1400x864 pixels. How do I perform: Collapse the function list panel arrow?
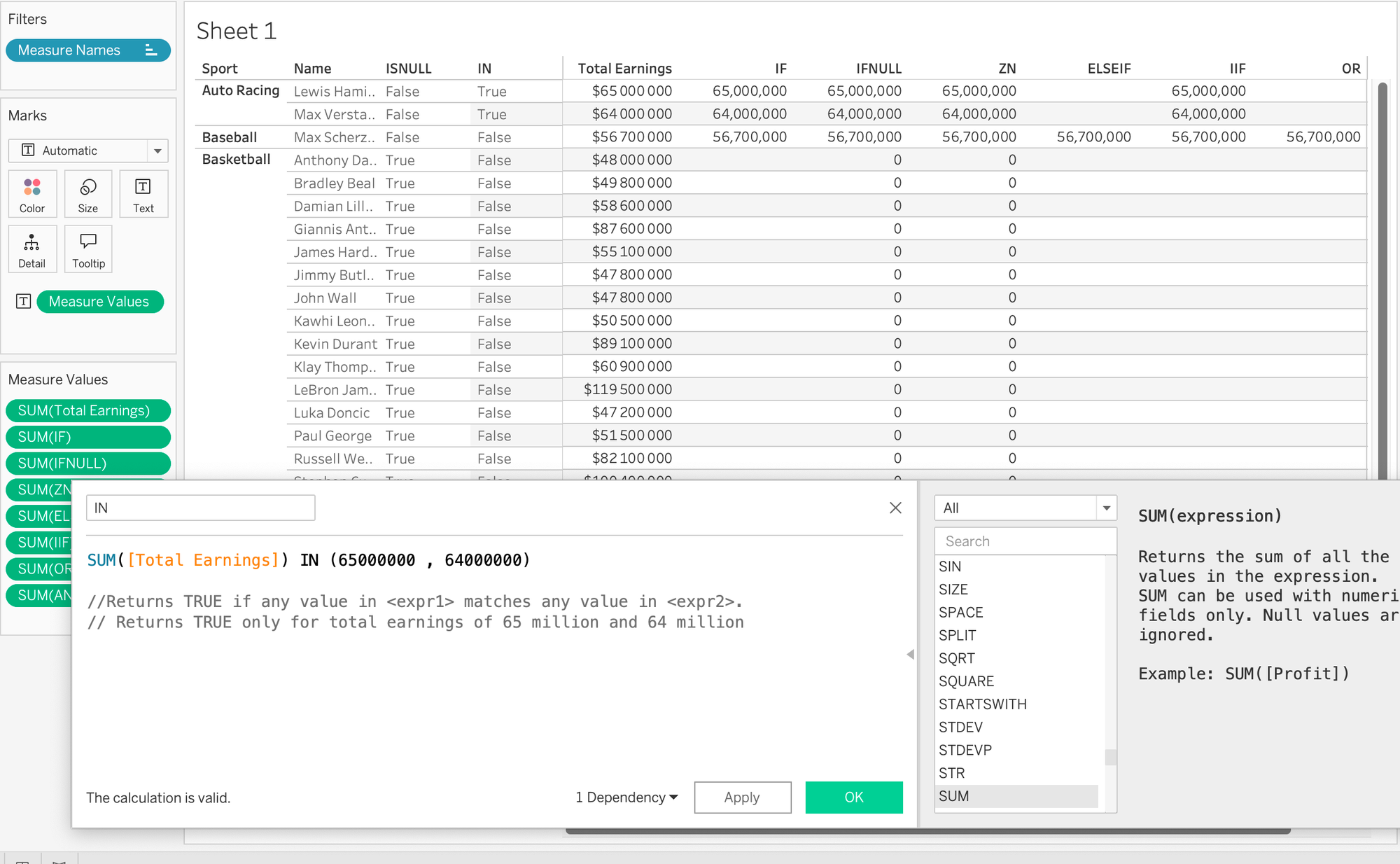coord(910,654)
